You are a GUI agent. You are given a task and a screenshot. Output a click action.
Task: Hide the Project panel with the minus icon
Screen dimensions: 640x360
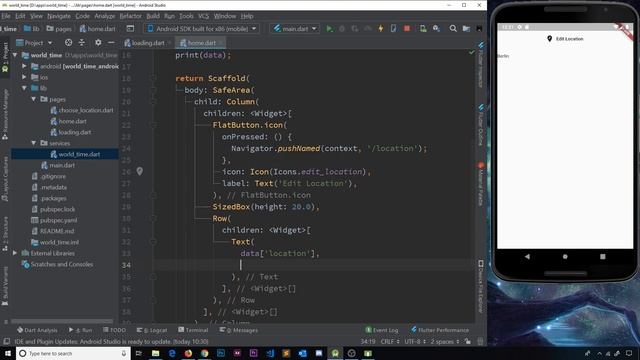click(x=111, y=42)
